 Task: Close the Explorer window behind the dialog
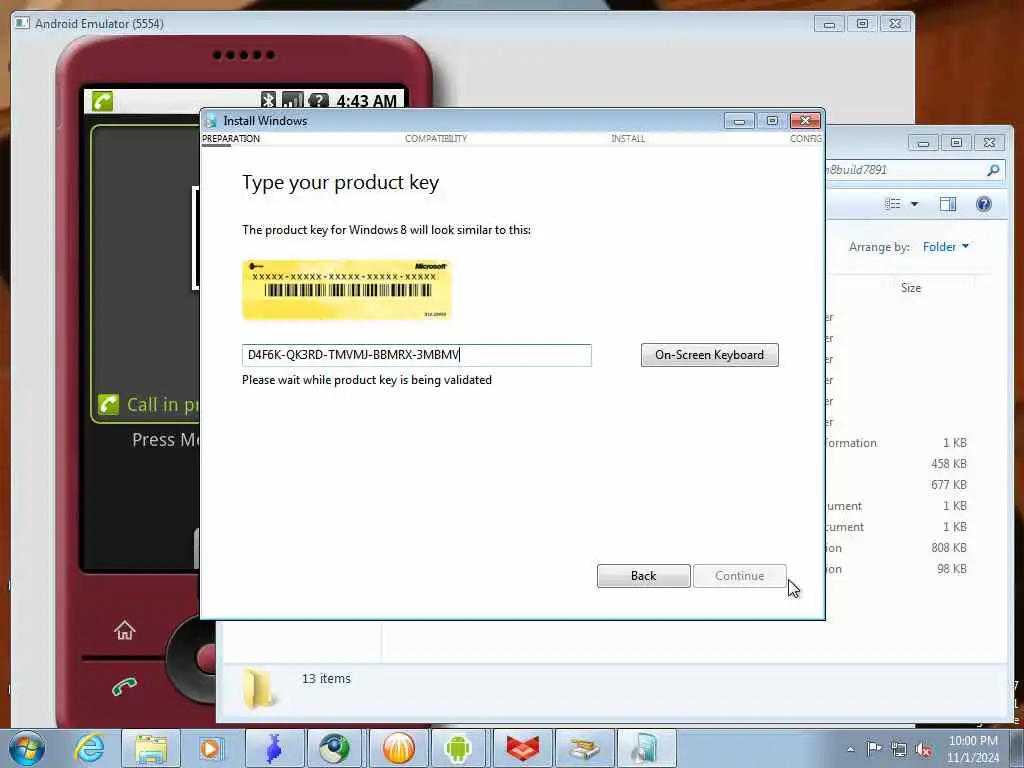[x=989, y=142]
